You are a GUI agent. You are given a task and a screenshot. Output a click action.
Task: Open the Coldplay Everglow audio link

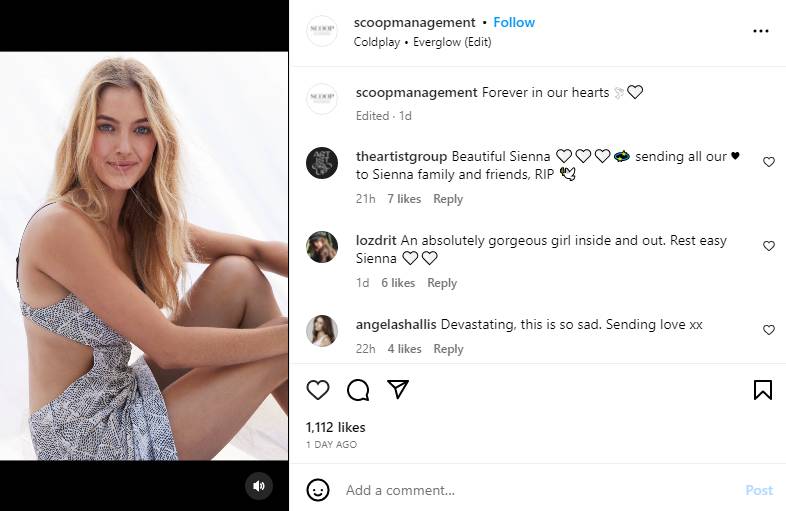click(x=422, y=42)
